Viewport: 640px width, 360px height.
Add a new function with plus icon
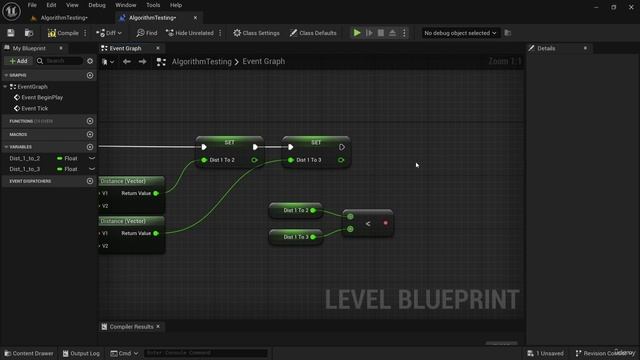coord(90,121)
